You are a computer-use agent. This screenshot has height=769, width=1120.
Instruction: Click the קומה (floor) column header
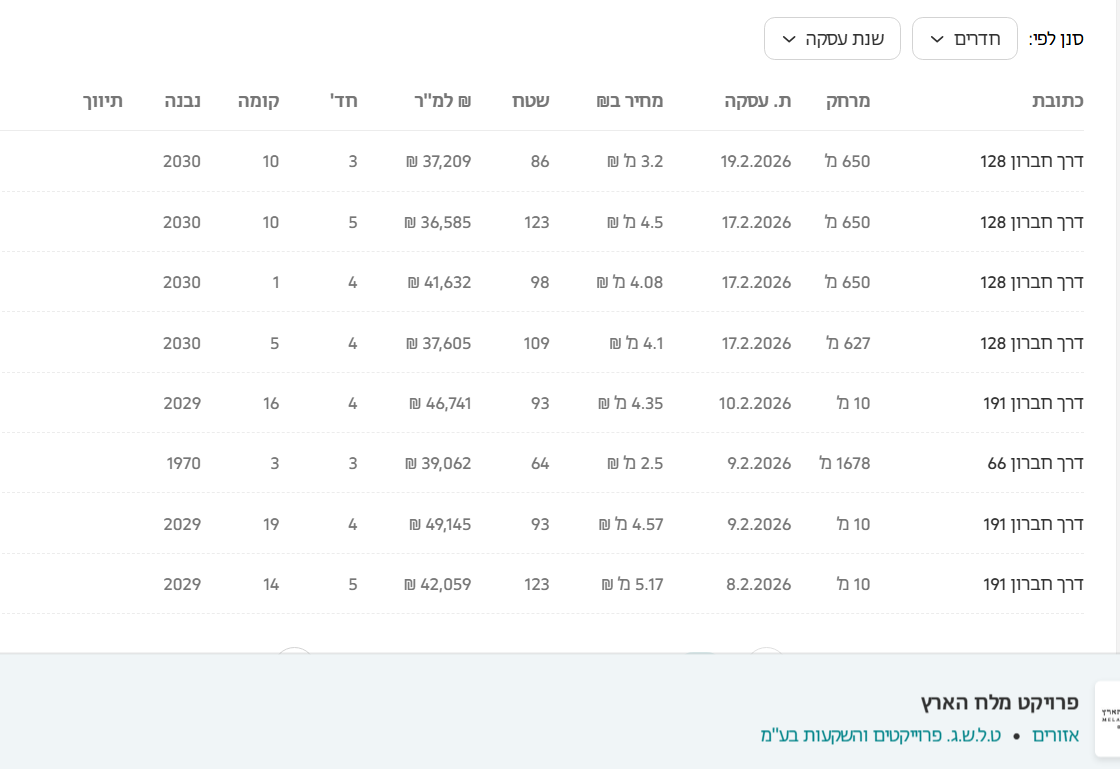point(259,101)
